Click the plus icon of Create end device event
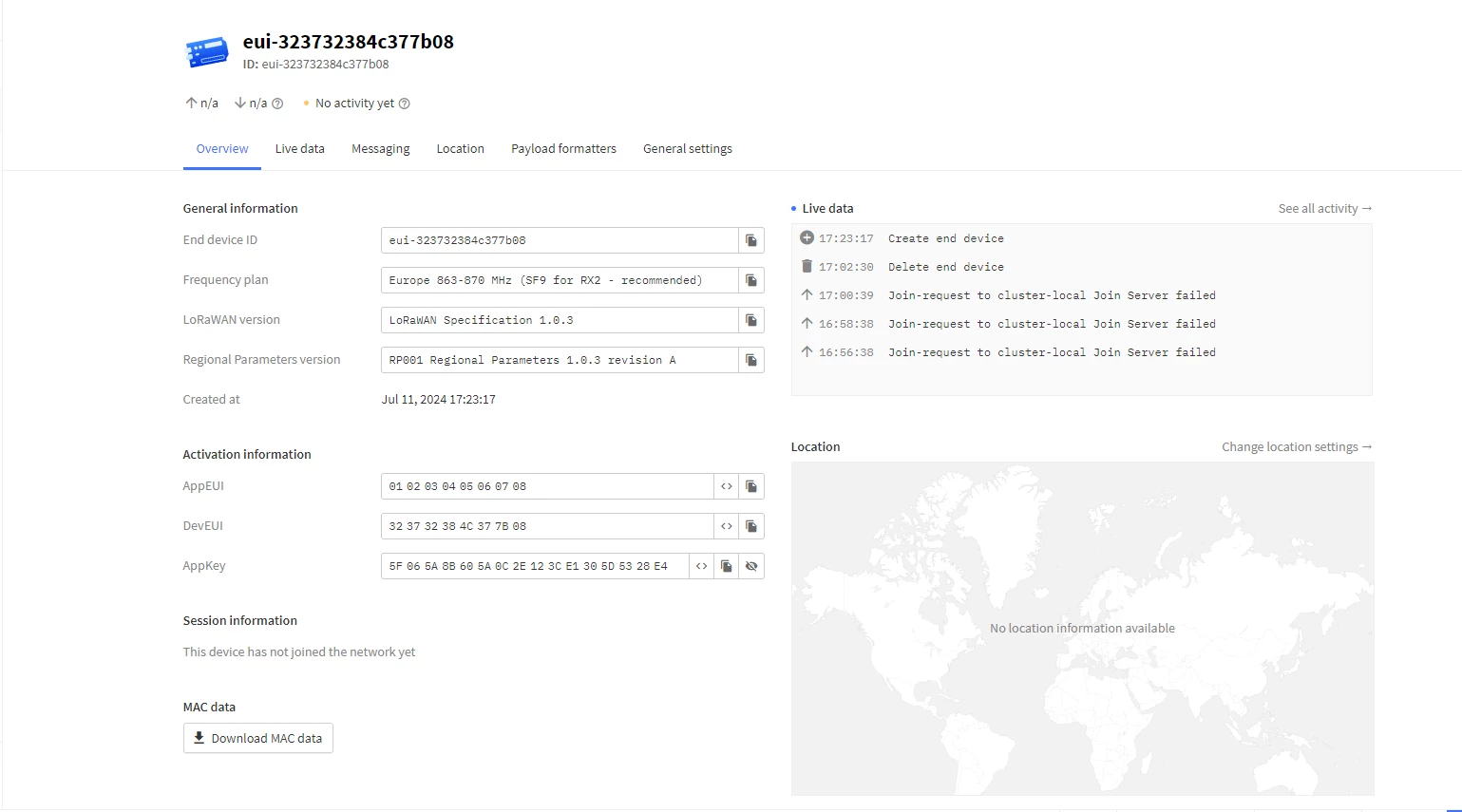 pyautogui.click(x=807, y=237)
